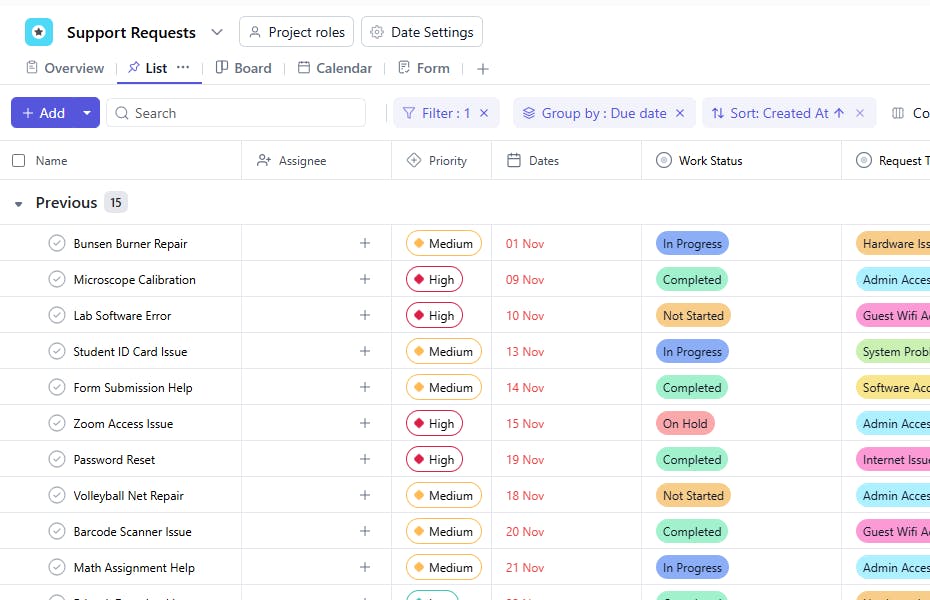The width and height of the screenshot is (930, 600).
Task: Open Date Settings
Action: pyautogui.click(x=422, y=32)
